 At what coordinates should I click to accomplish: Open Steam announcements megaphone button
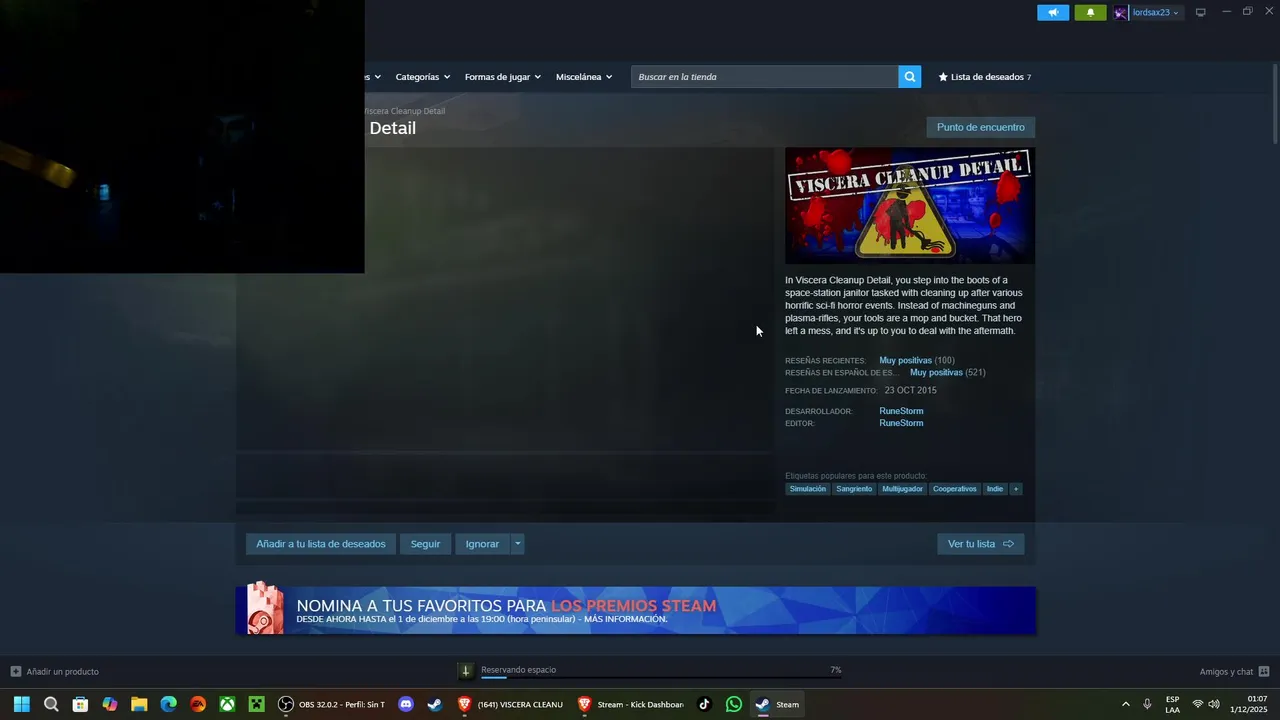[x=1052, y=12]
